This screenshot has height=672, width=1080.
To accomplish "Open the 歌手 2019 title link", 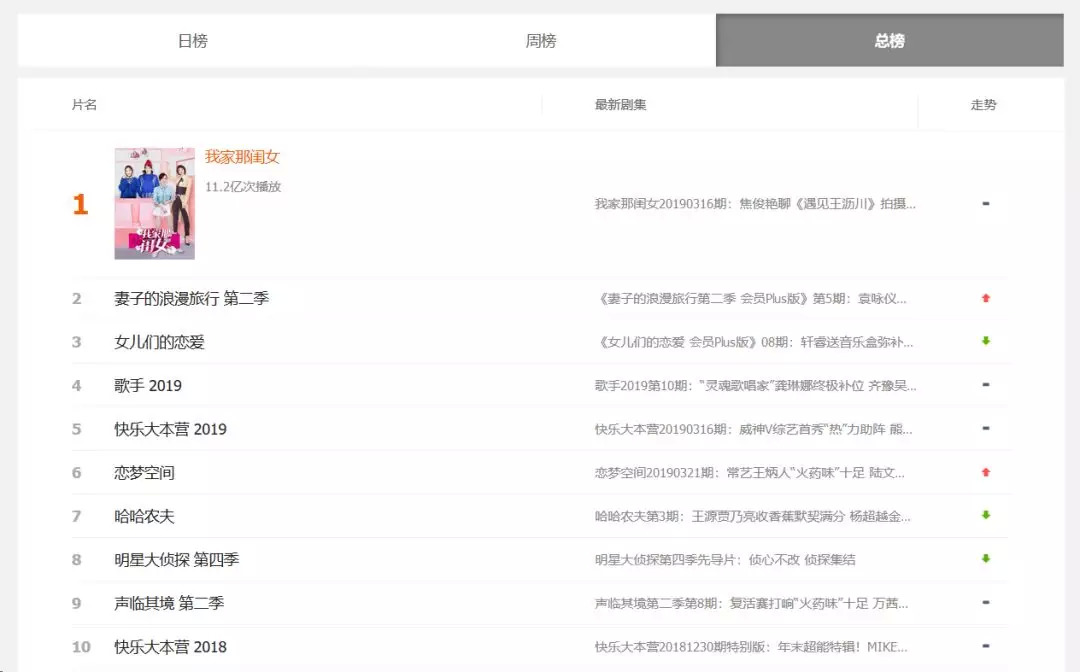I will tap(148, 386).
